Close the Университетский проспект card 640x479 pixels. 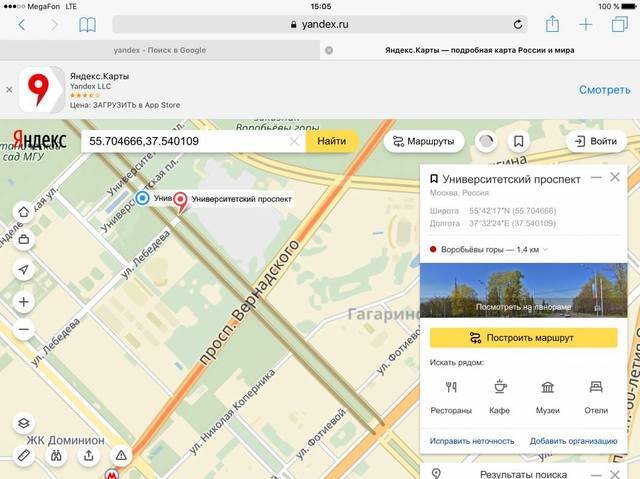(615, 177)
